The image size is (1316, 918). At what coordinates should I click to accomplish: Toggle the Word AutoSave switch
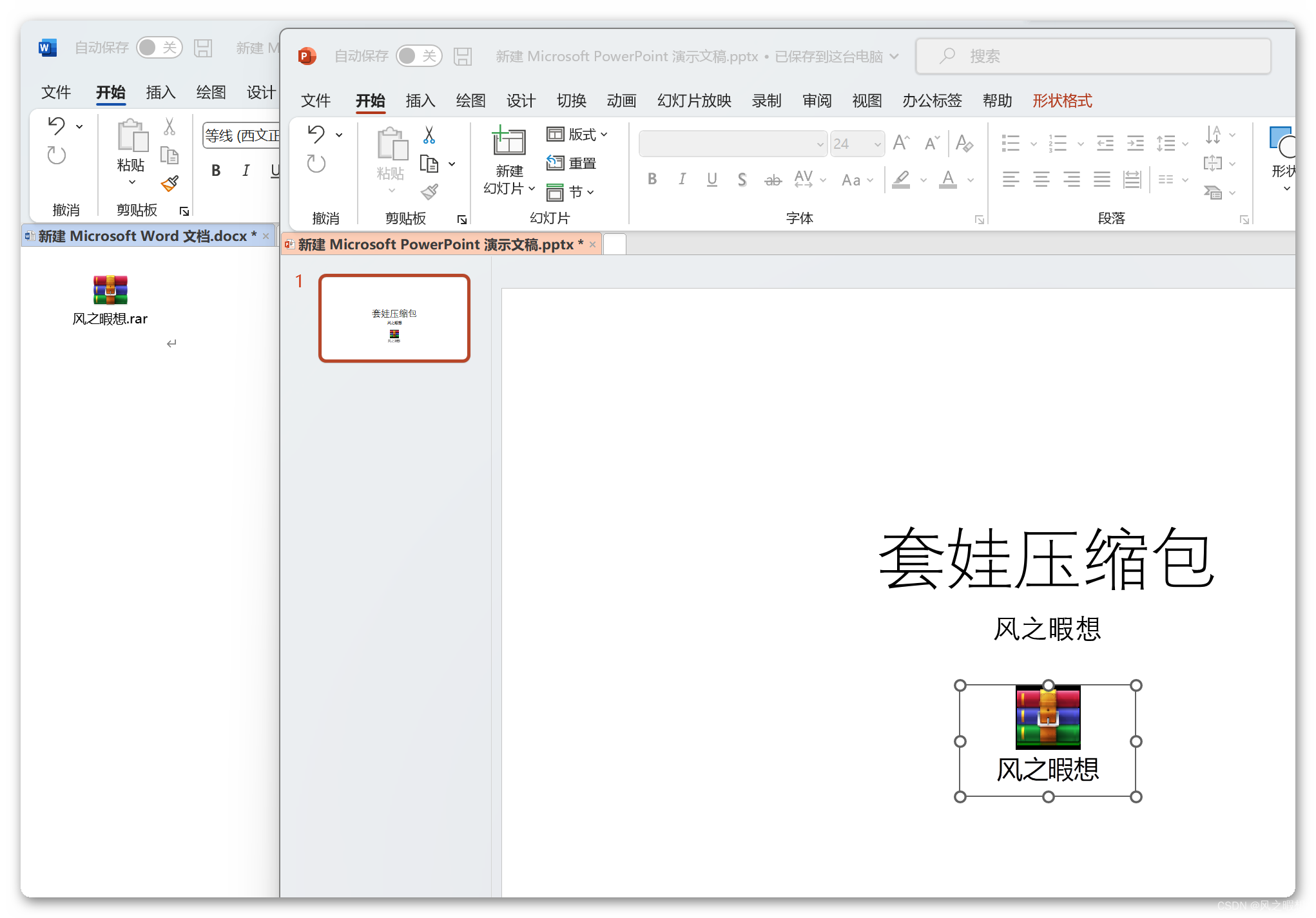159,48
